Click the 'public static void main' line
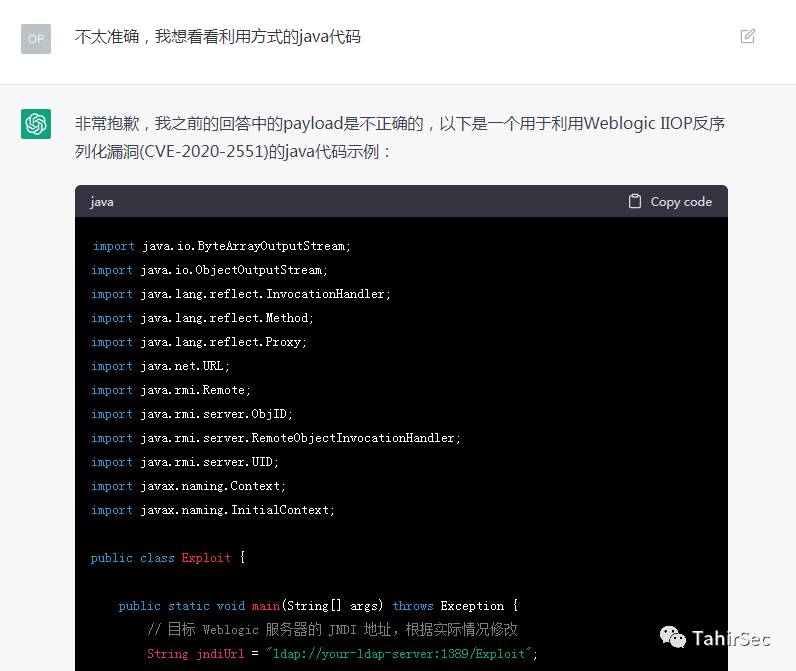This screenshot has width=796, height=671. pyautogui.click(x=318, y=606)
